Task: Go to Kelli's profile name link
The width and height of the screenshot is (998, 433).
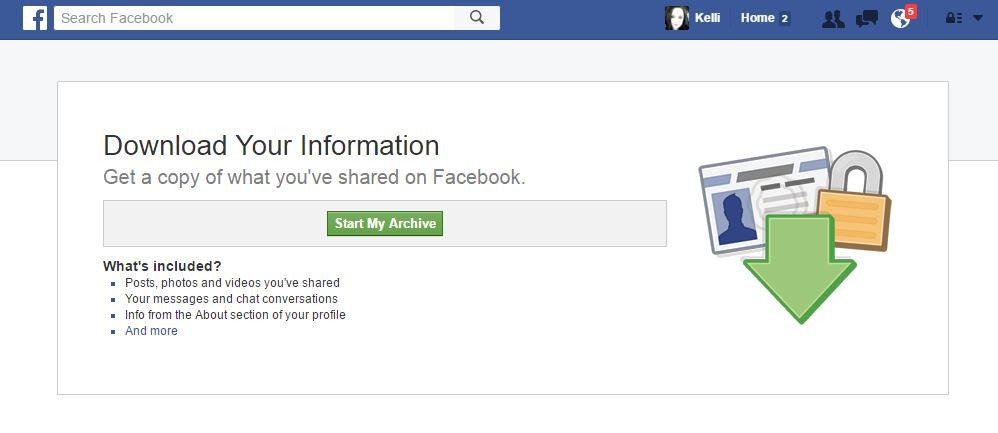Action: [707, 18]
